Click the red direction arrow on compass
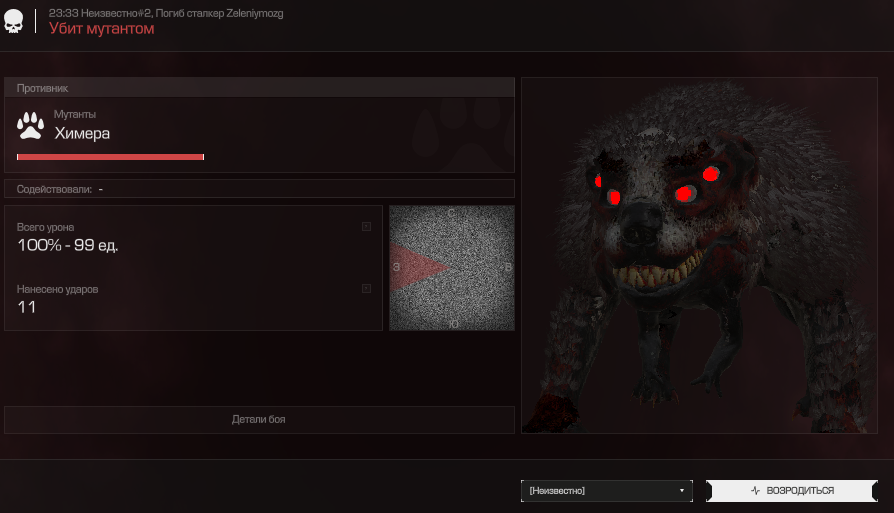This screenshot has width=894, height=513. pos(420,267)
